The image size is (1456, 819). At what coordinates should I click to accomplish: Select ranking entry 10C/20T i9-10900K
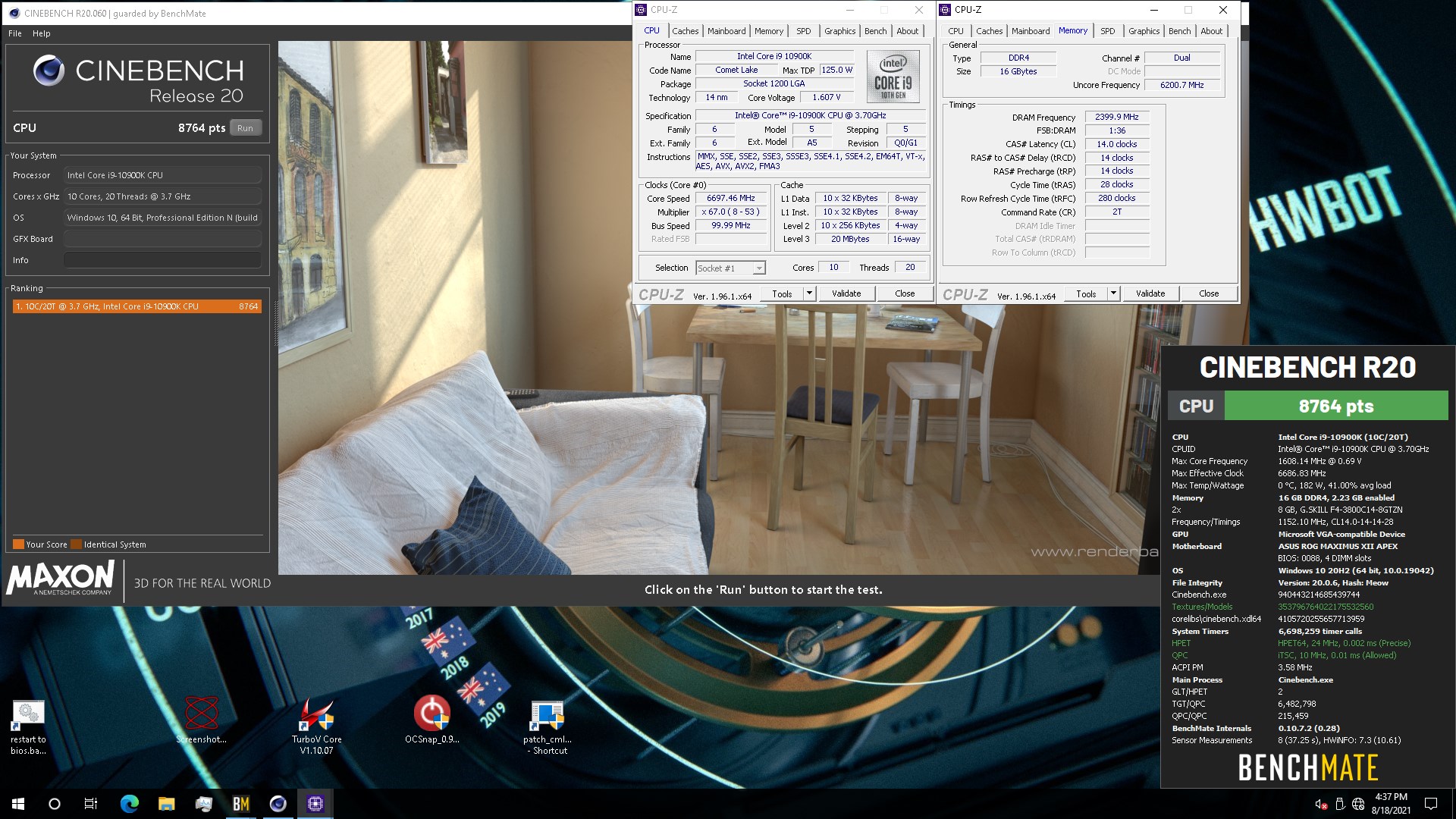[137, 306]
